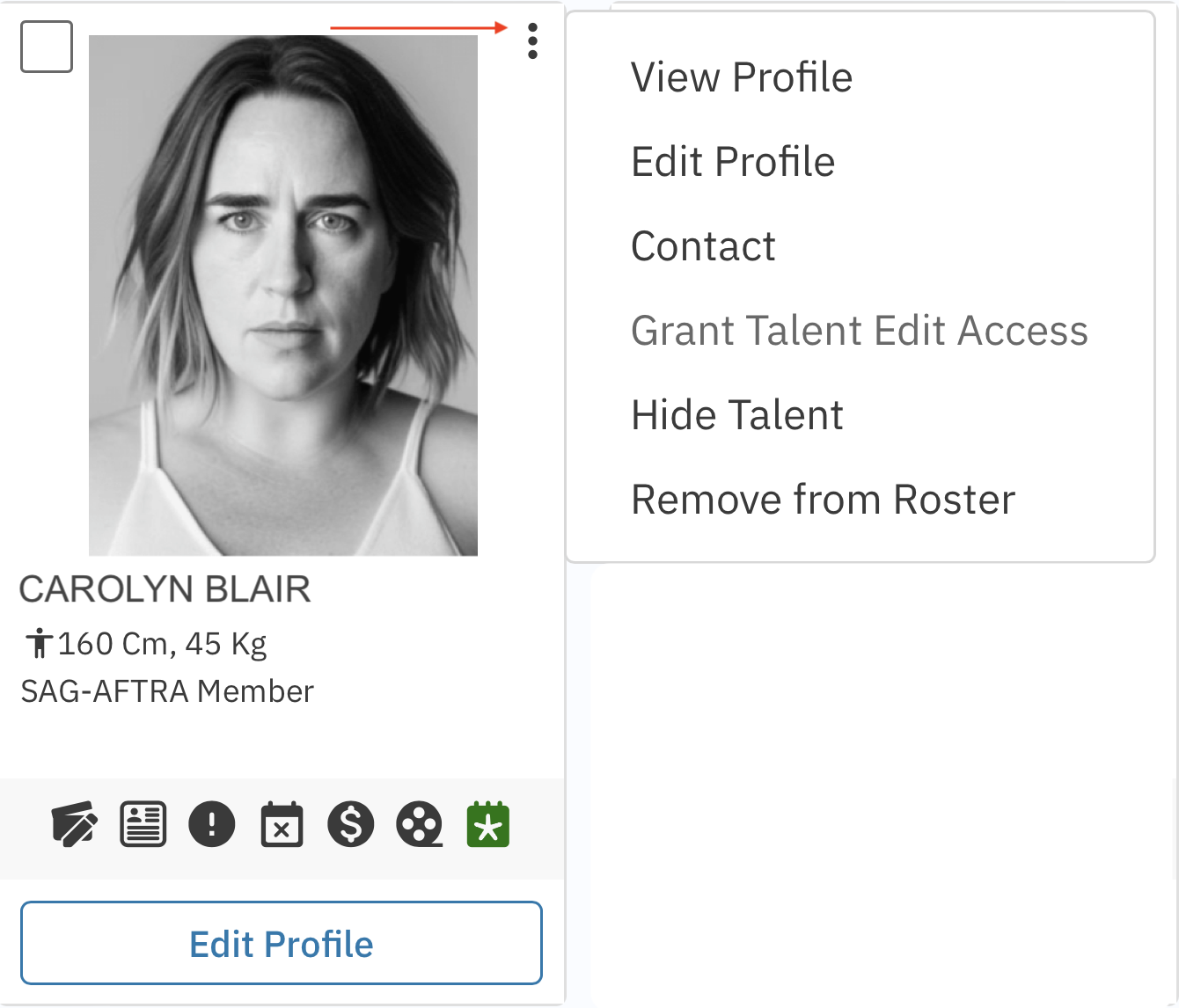This screenshot has height=1008, width=1179.
Task: Click the CAROLYN BLAIR name link
Action: pos(165,589)
